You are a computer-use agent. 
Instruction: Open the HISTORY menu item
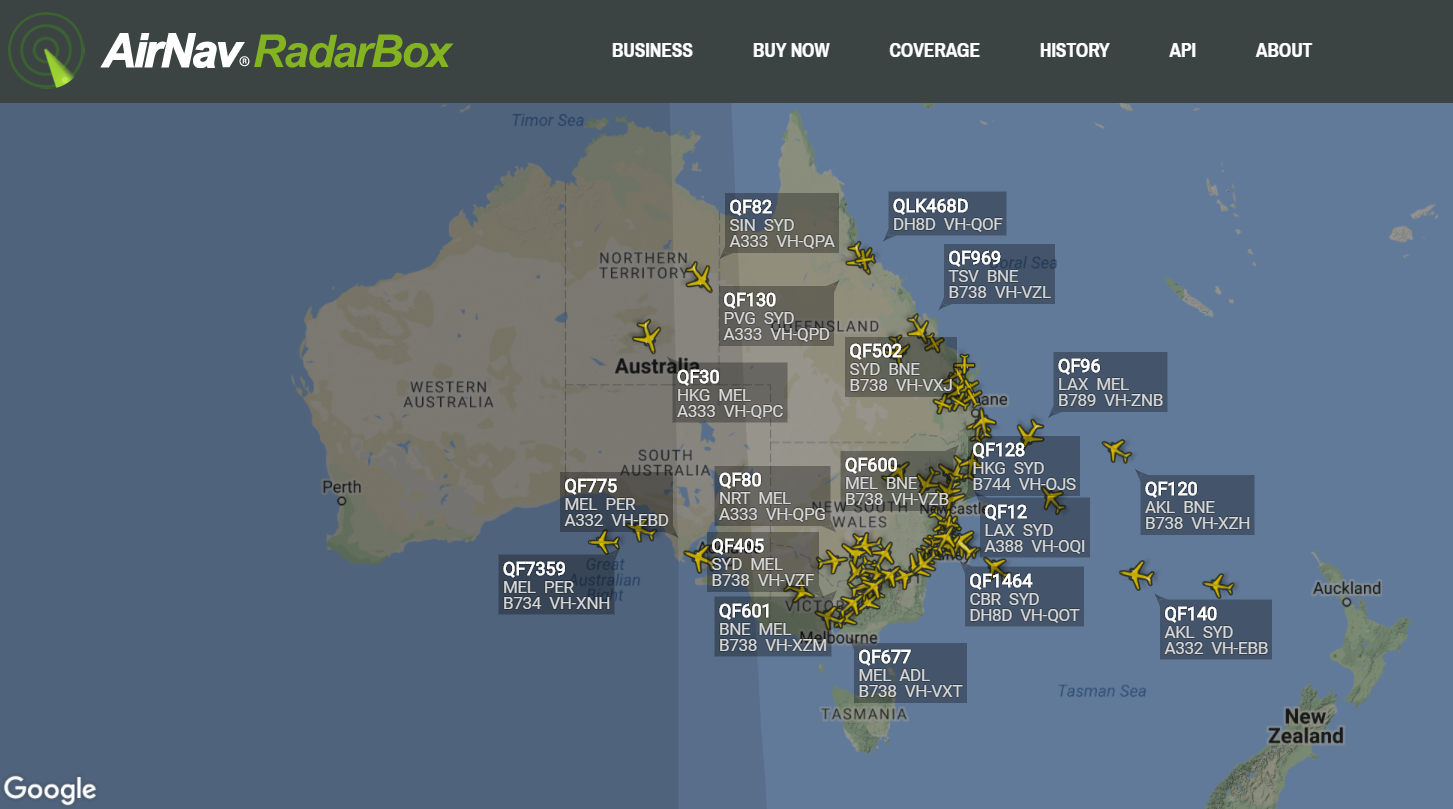1074,50
